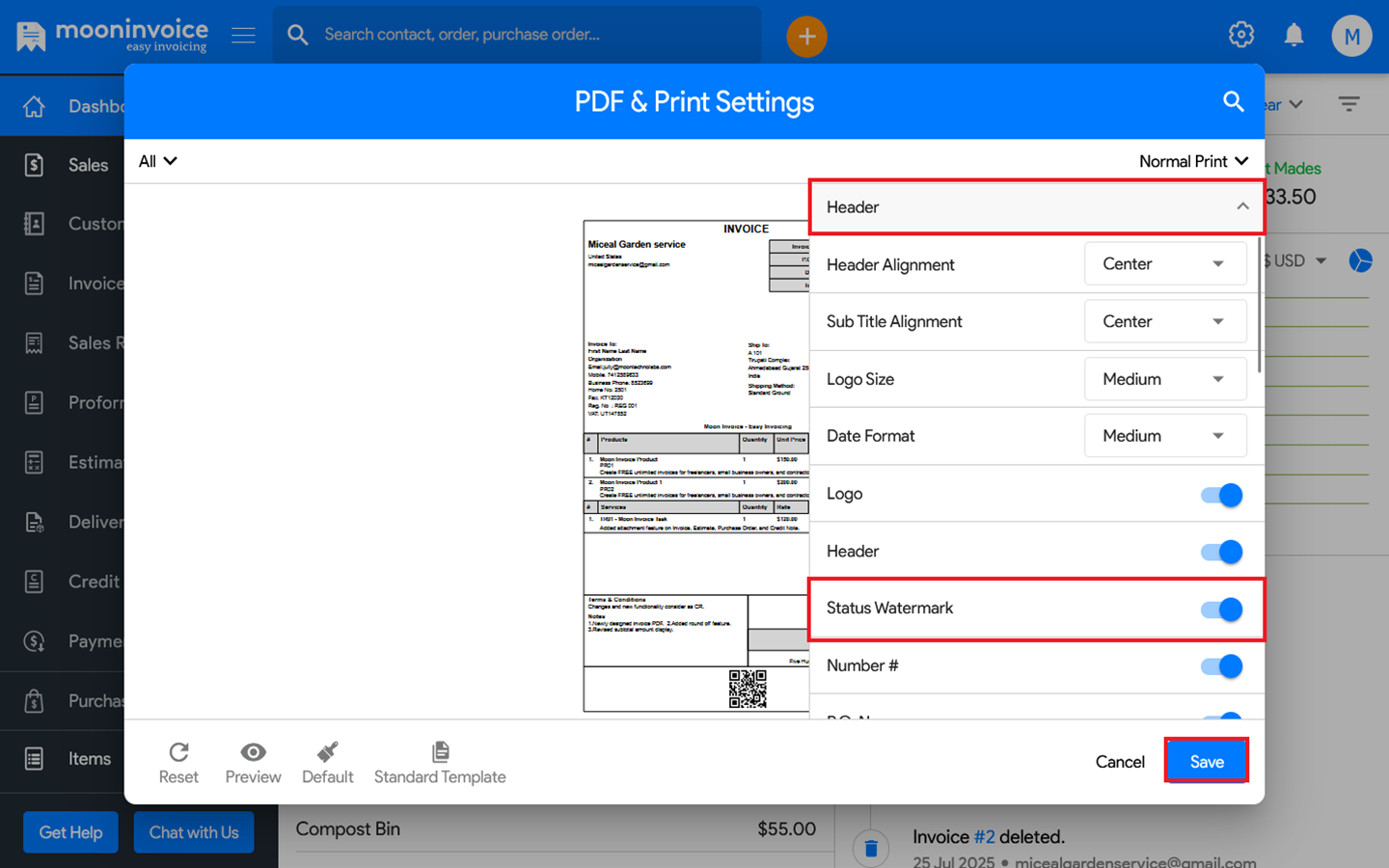Toggle the Number # switch
Screen dimensions: 1389x868
point(1221,666)
